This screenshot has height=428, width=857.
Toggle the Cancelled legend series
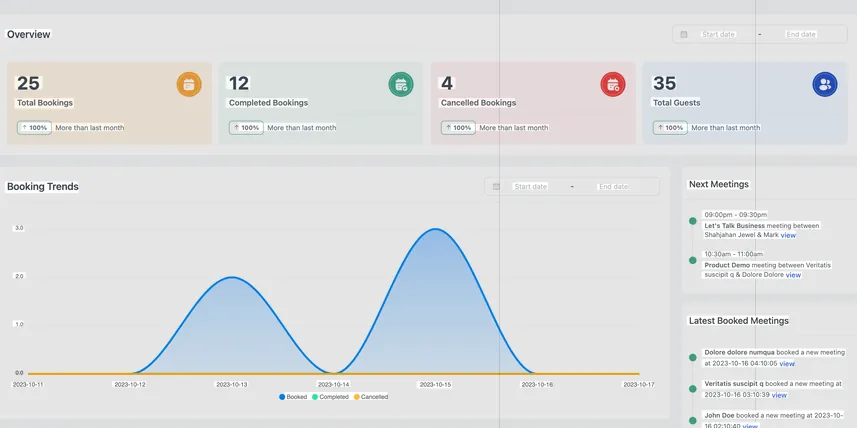point(371,397)
